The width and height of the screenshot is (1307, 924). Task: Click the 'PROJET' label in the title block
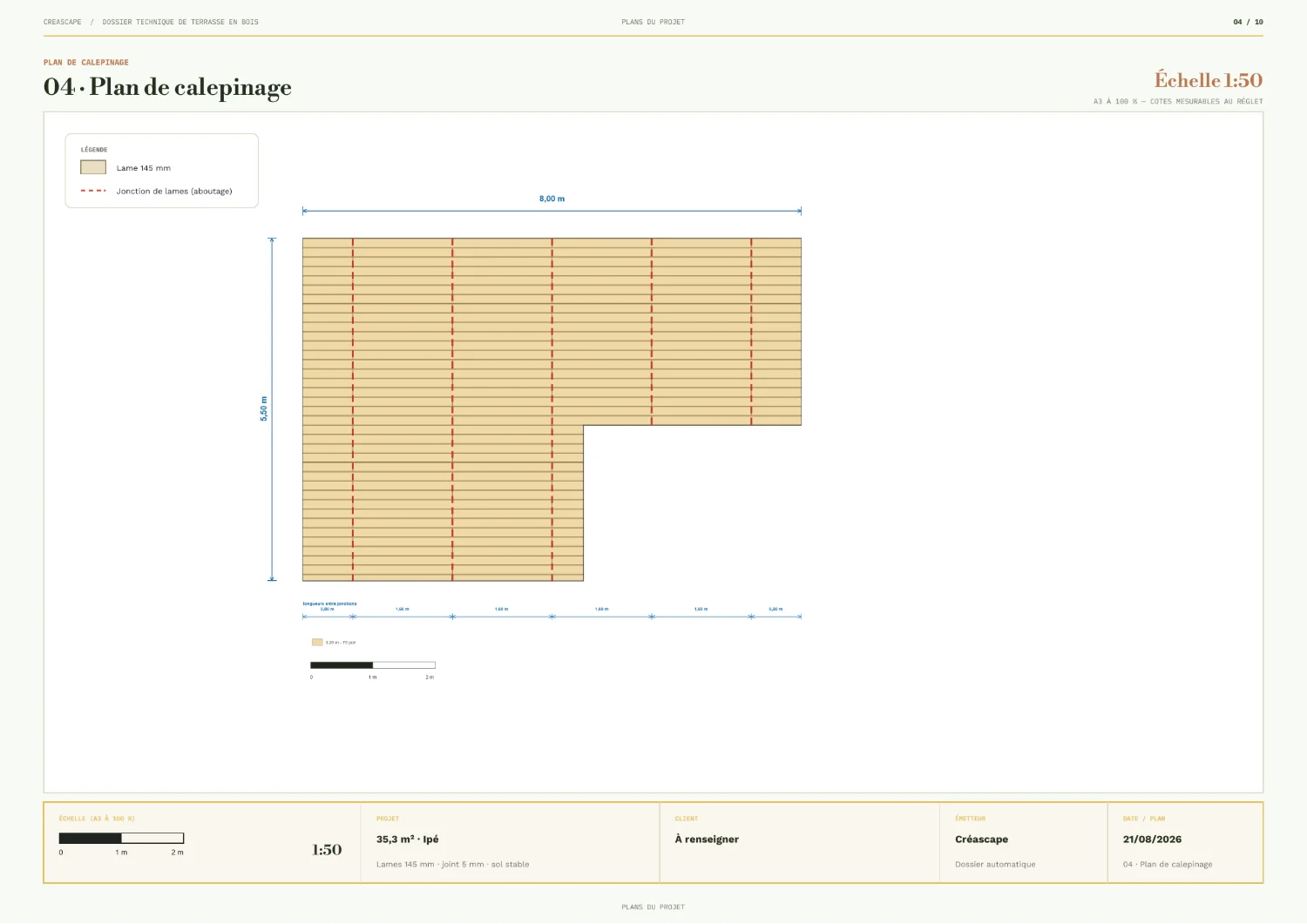388,819
